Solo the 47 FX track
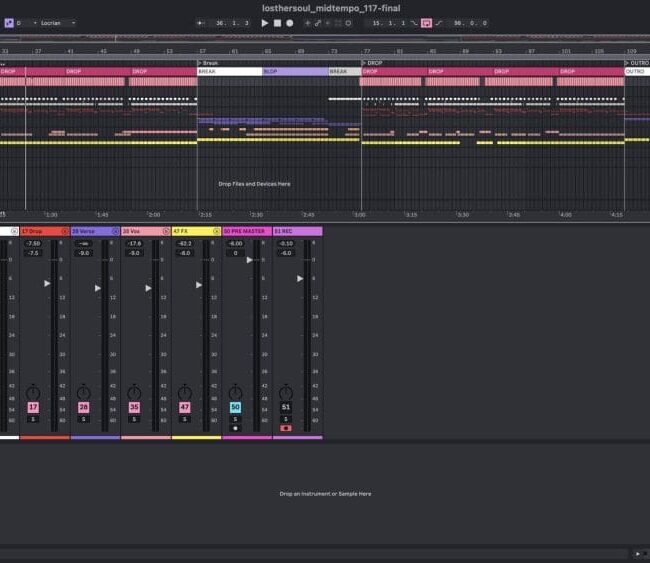 [184, 418]
